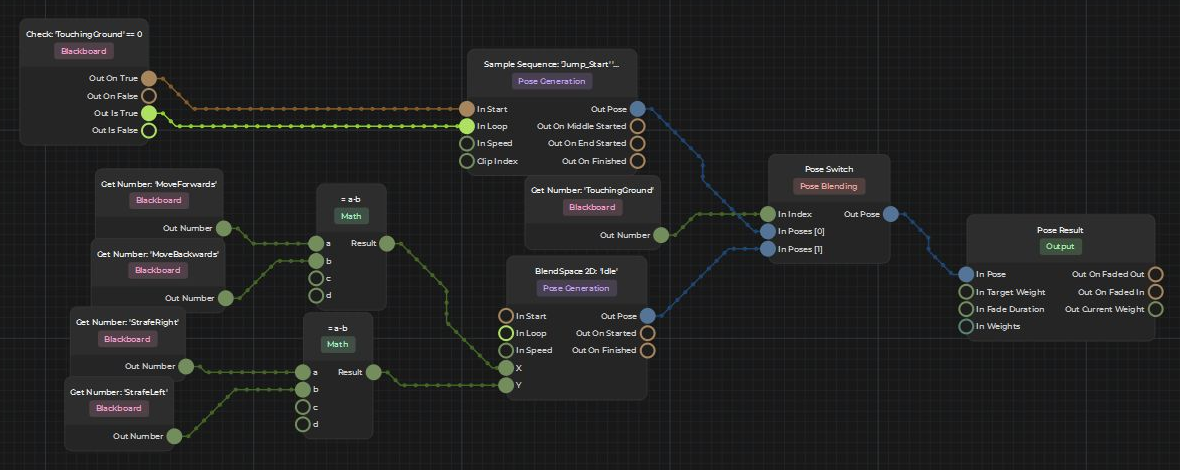Click the Out Current Weight pin
The image size is (1180, 470).
tap(1155, 309)
